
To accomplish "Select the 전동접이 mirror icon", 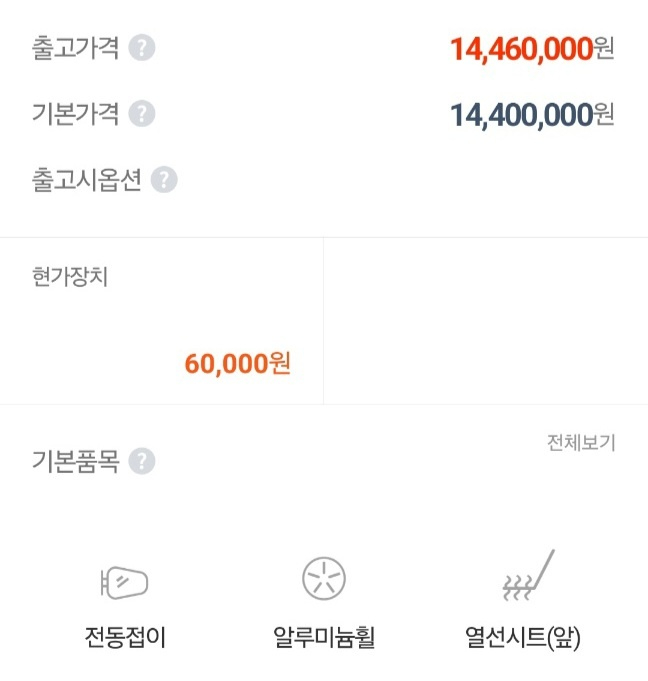I will (125, 582).
